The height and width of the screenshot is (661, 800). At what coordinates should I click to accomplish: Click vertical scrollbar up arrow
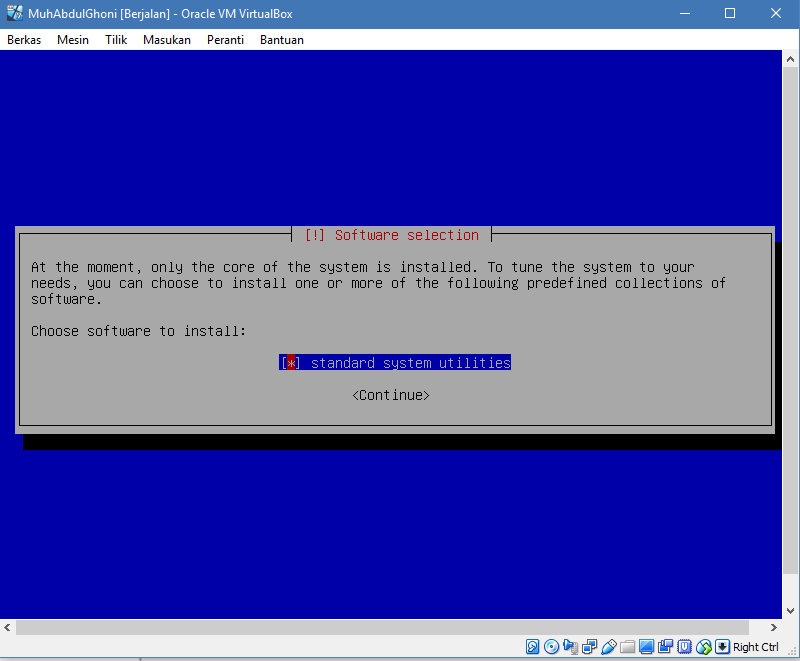click(790, 59)
